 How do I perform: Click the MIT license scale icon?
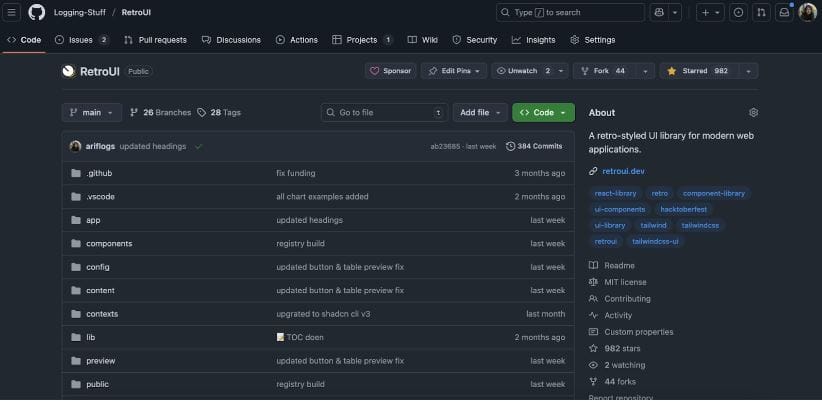[593, 283]
